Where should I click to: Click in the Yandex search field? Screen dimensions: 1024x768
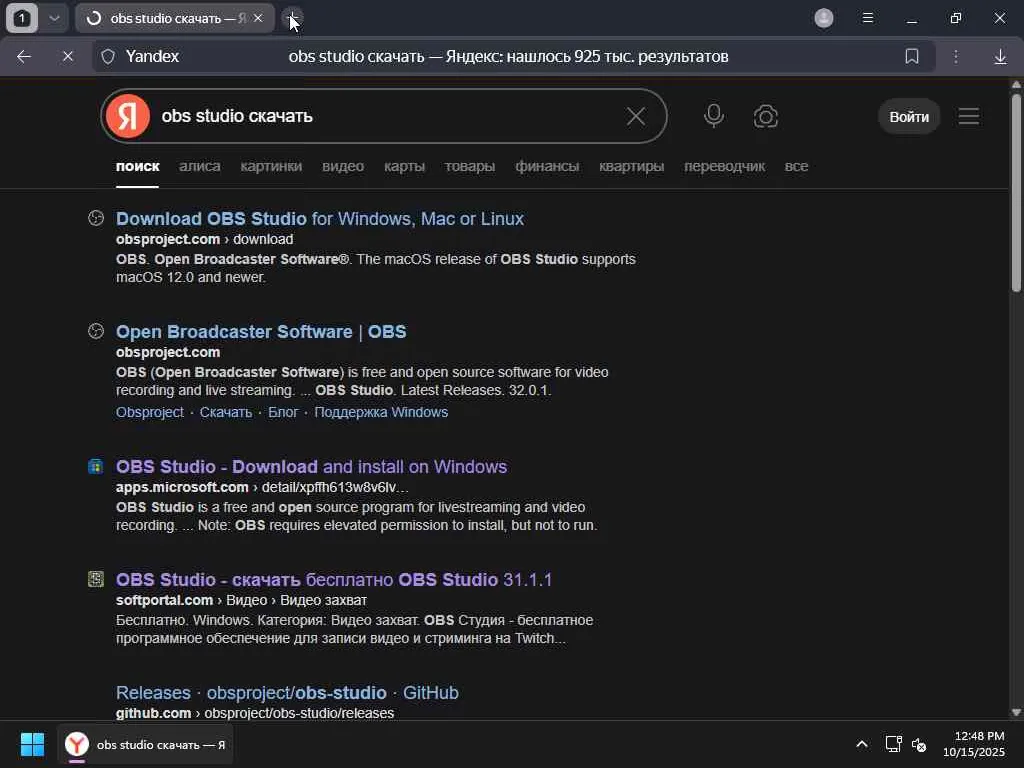[x=385, y=116]
